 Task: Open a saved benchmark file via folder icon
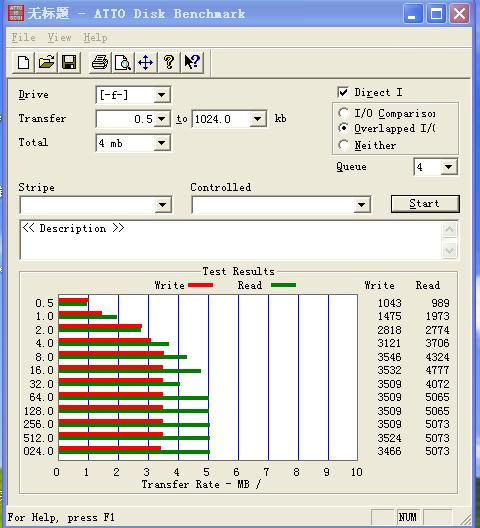(x=46, y=63)
